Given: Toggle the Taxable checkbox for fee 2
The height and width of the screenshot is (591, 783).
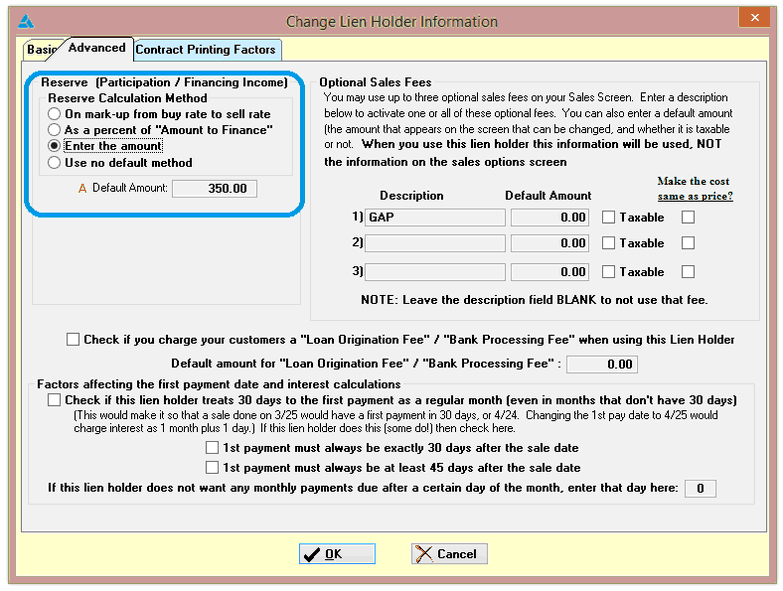Looking at the screenshot, I should pos(608,243).
